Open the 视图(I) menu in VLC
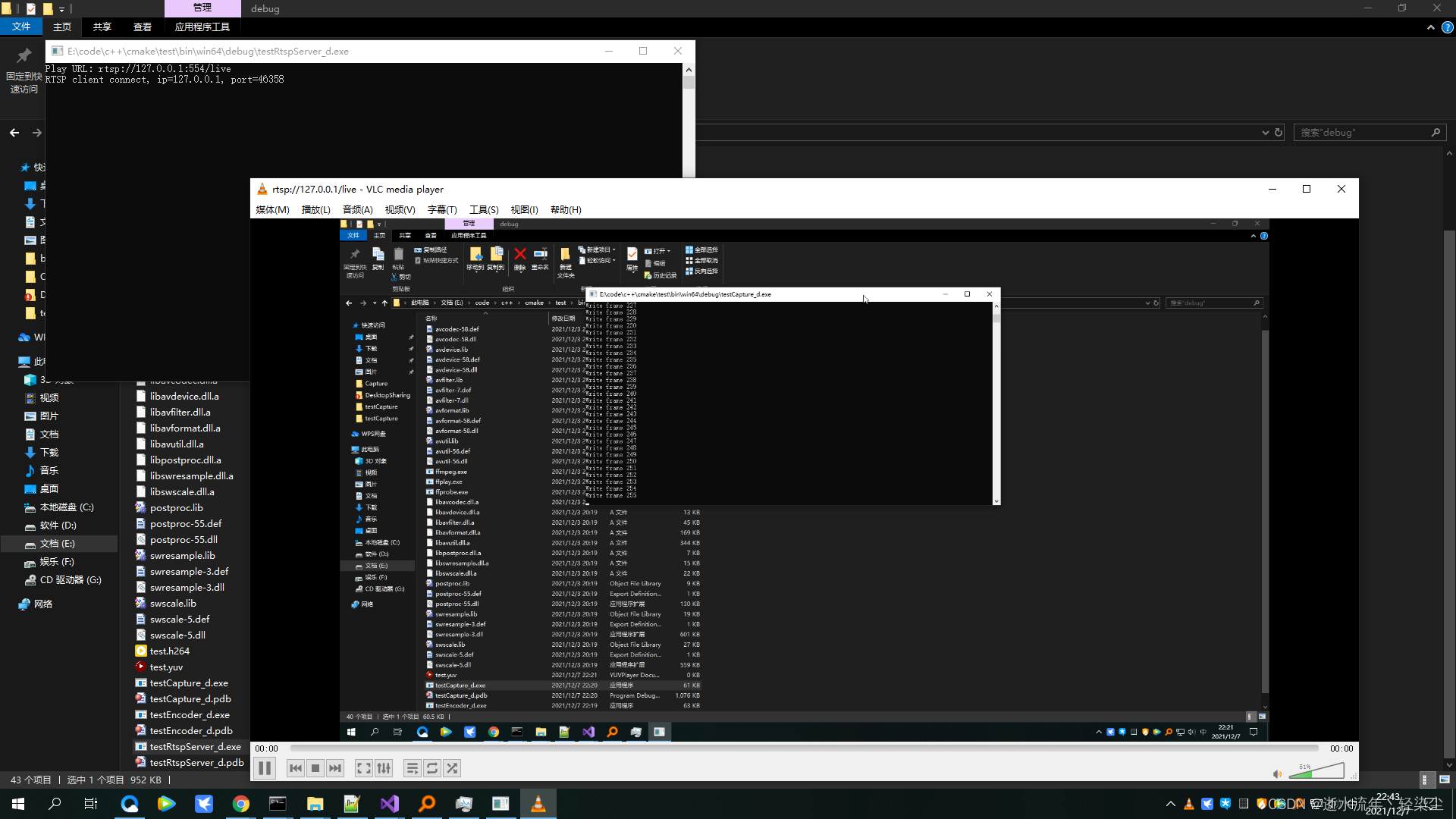This screenshot has height=819, width=1456. [x=524, y=210]
